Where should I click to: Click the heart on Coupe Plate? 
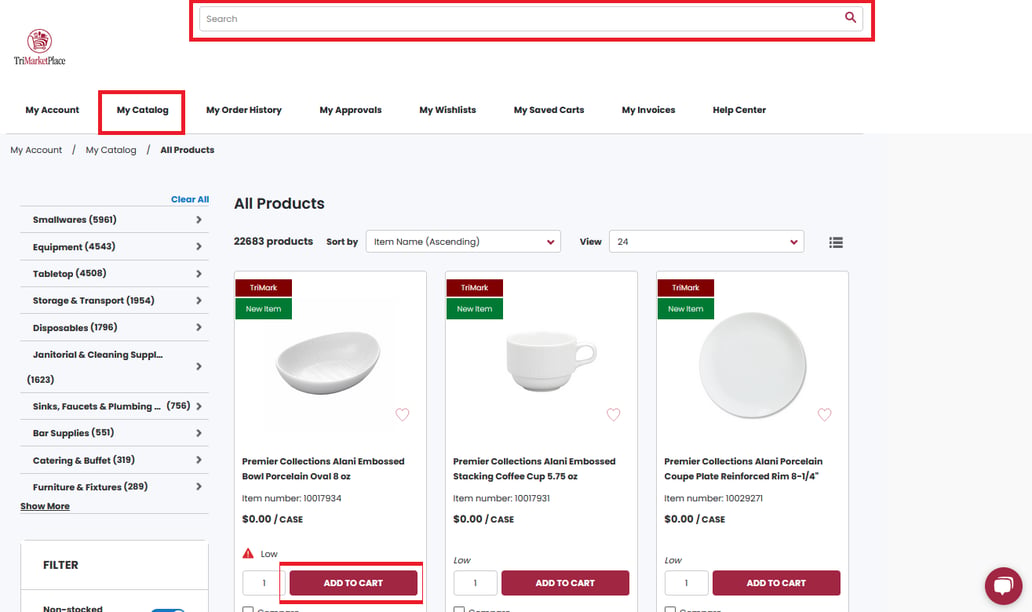coord(825,415)
